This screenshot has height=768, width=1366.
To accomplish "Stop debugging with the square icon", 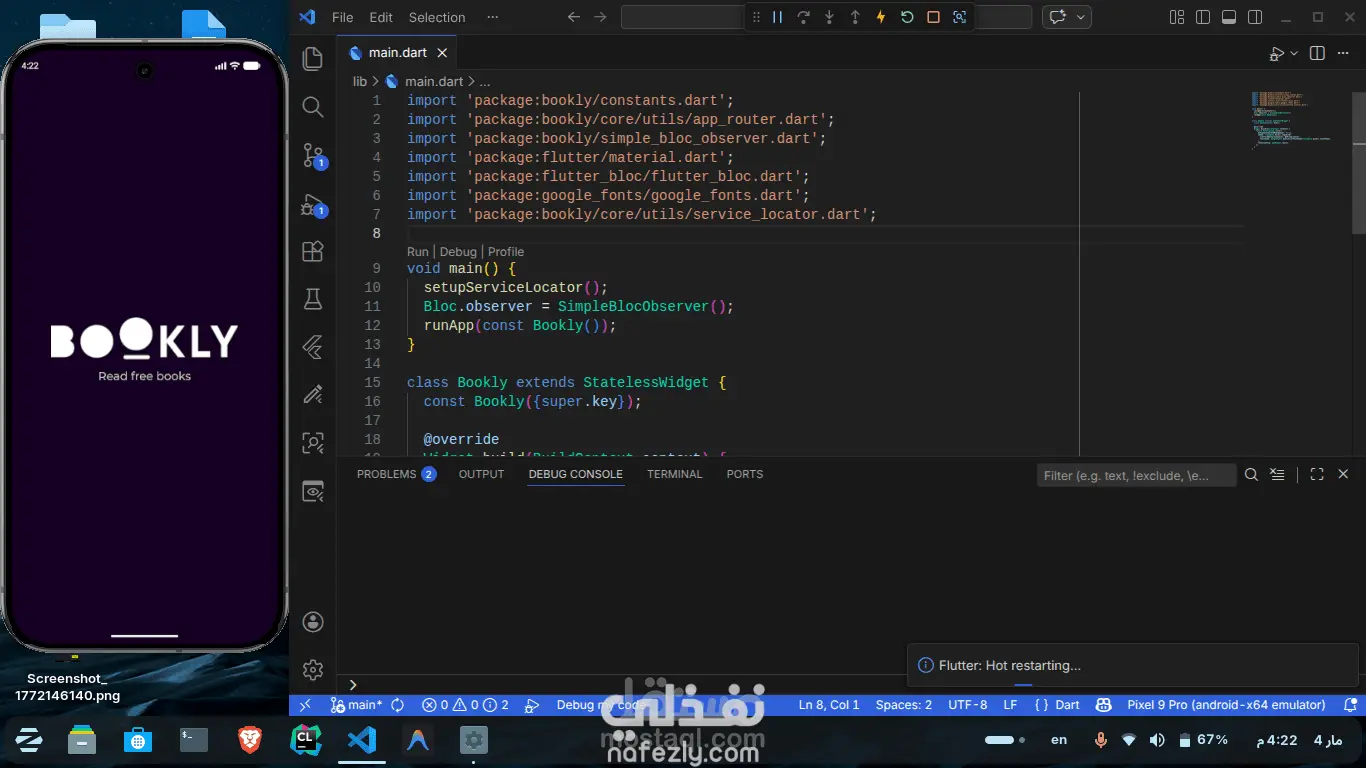I will pos(933,17).
